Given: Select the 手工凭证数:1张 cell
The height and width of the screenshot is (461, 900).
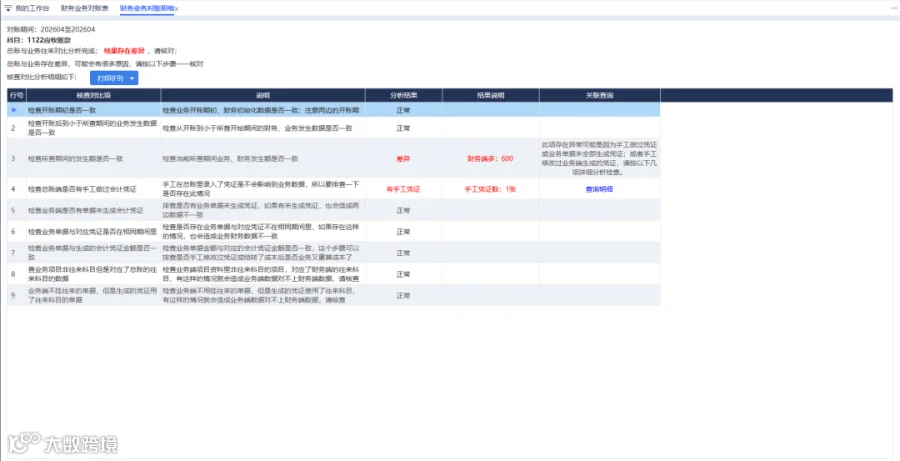Looking at the screenshot, I should pos(490,189).
